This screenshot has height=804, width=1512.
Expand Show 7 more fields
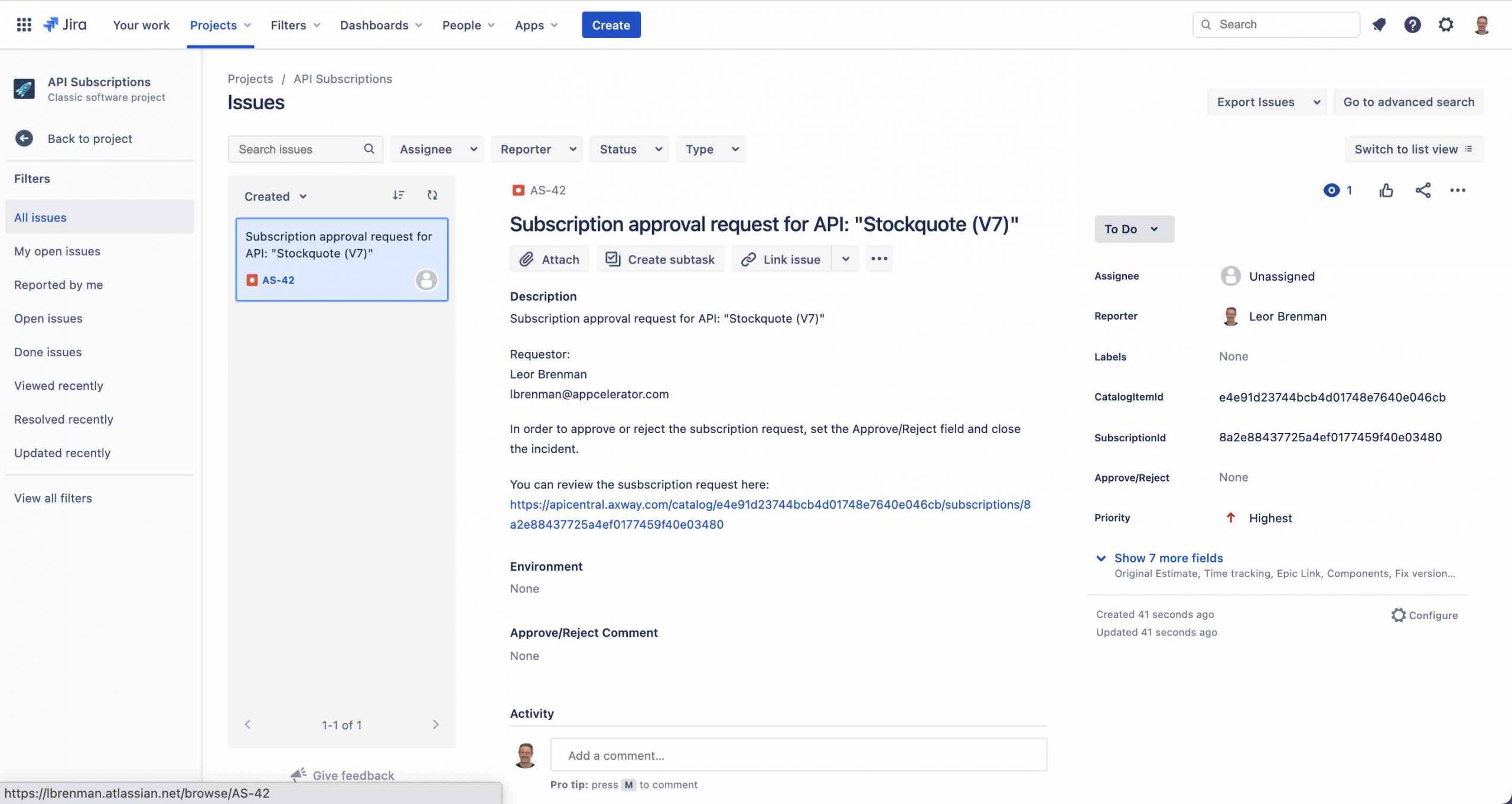pyautogui.click(x=1168, y=558)
